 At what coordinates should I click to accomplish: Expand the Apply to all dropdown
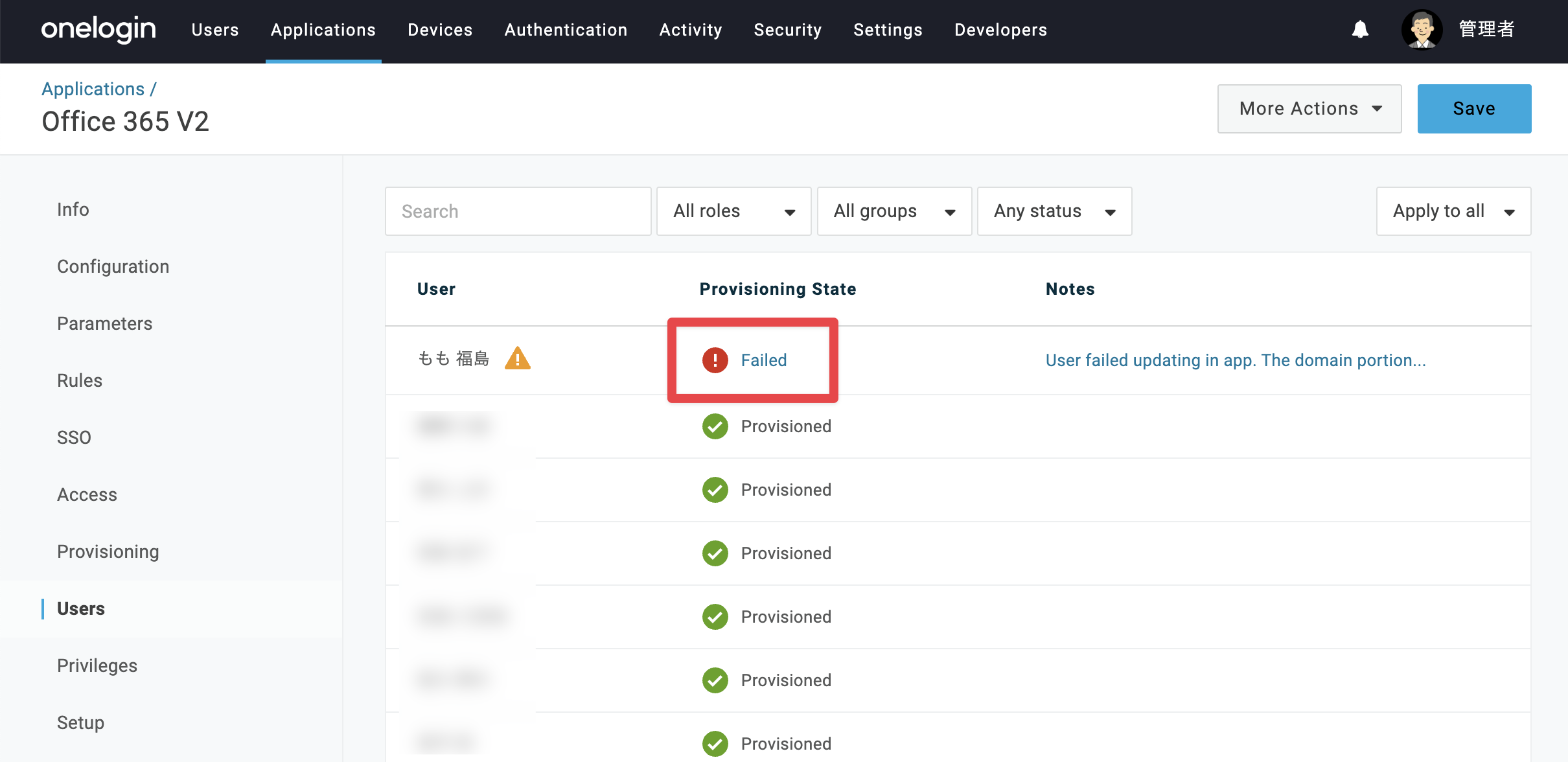1453,211
